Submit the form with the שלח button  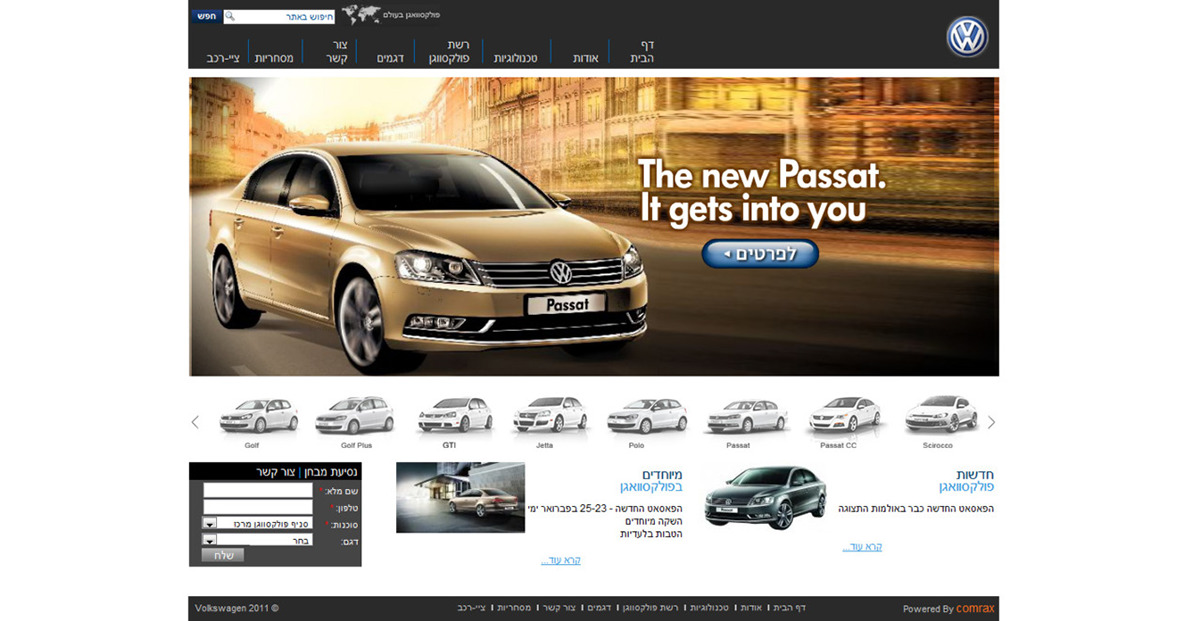click(222, 555)
